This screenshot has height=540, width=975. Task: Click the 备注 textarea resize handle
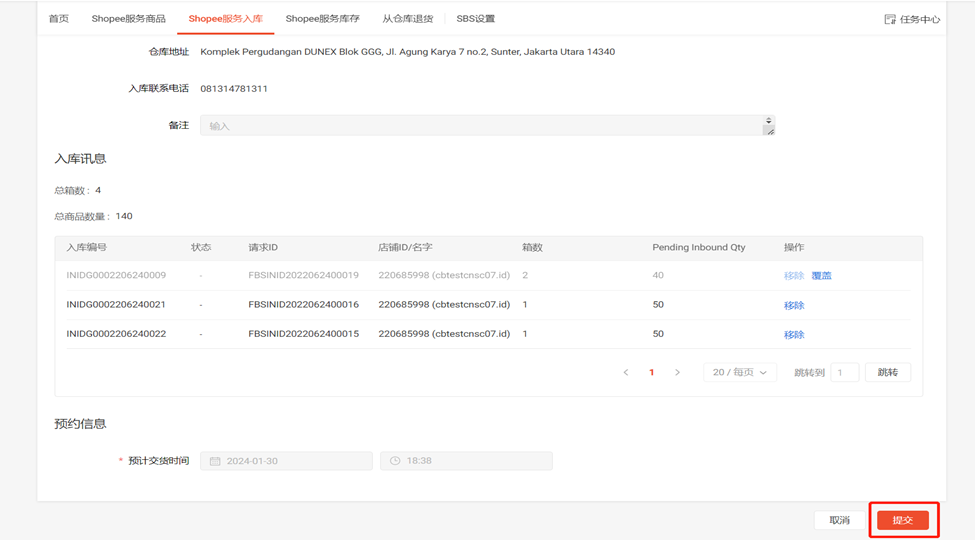pos(768,131)
